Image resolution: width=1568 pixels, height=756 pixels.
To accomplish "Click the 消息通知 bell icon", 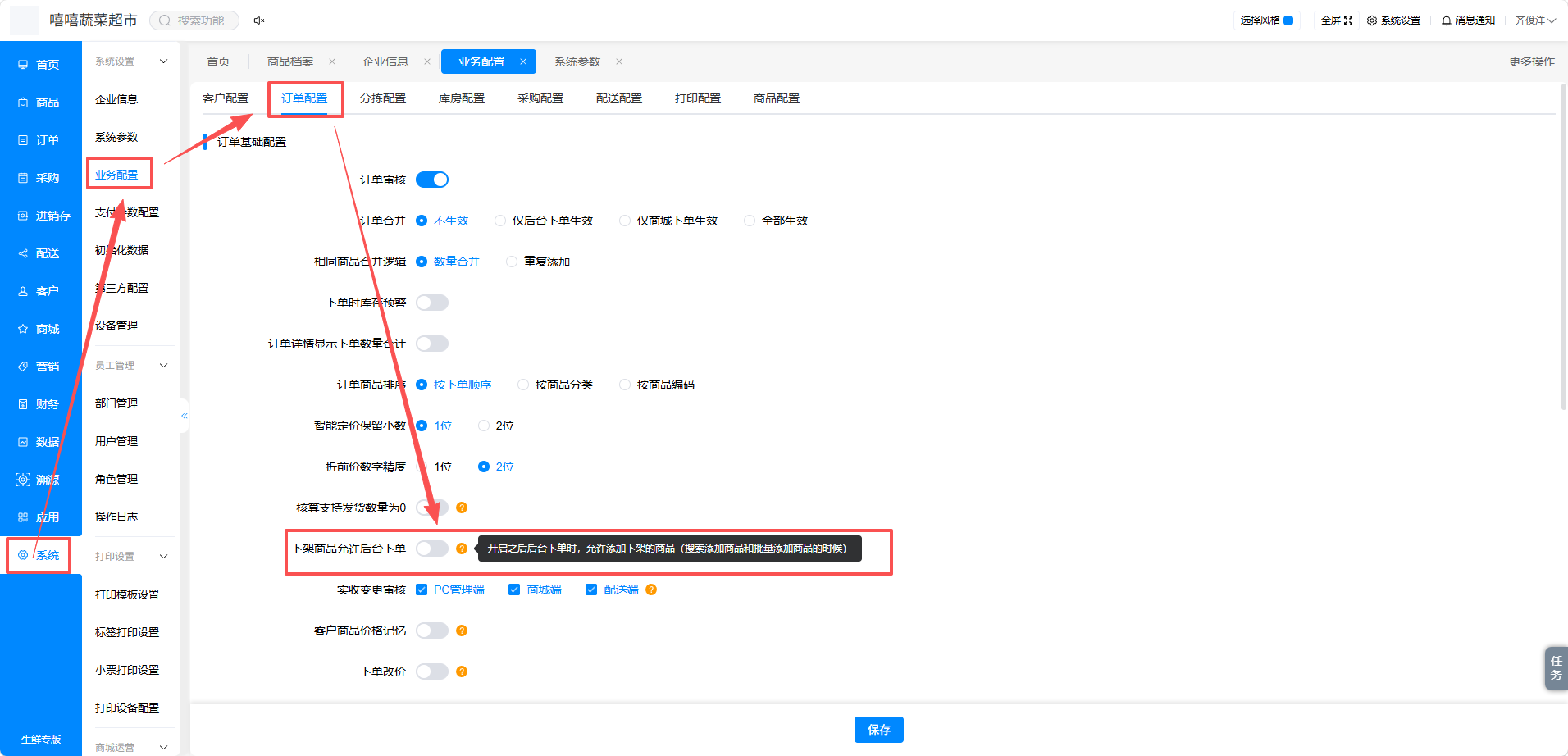I will [1447, 20].
